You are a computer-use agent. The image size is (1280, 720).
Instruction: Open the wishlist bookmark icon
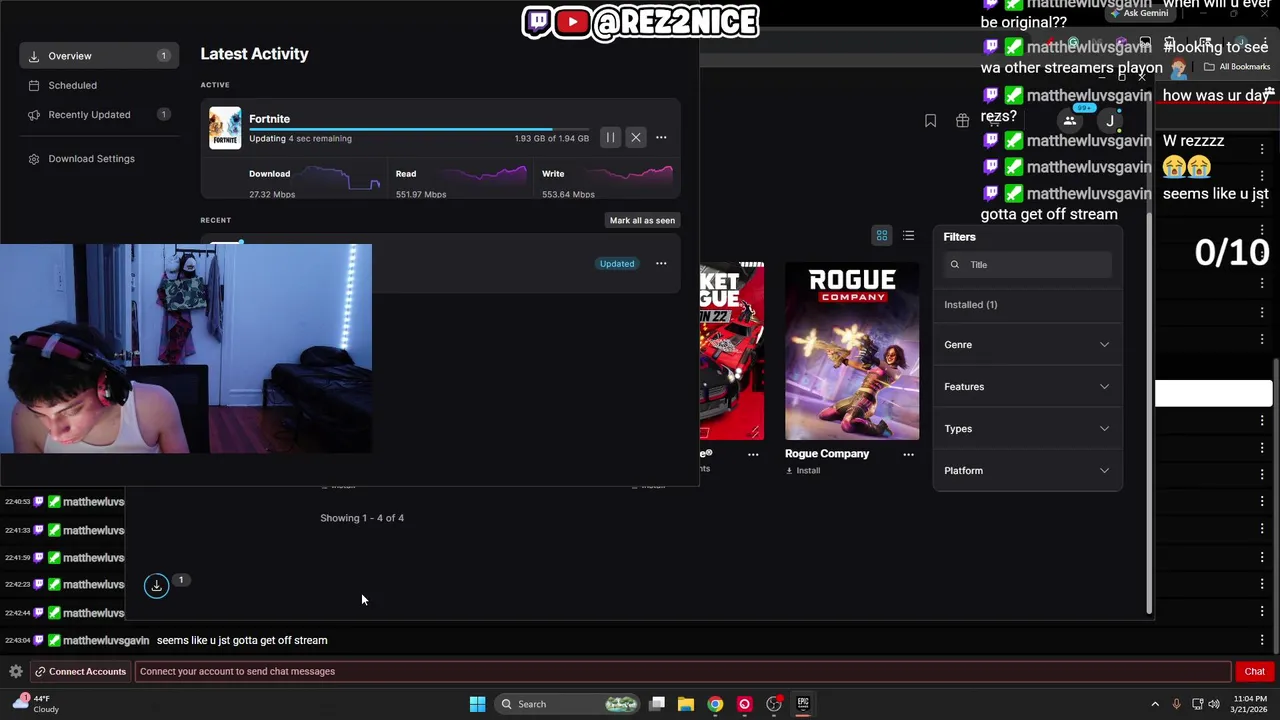point(930,121)
